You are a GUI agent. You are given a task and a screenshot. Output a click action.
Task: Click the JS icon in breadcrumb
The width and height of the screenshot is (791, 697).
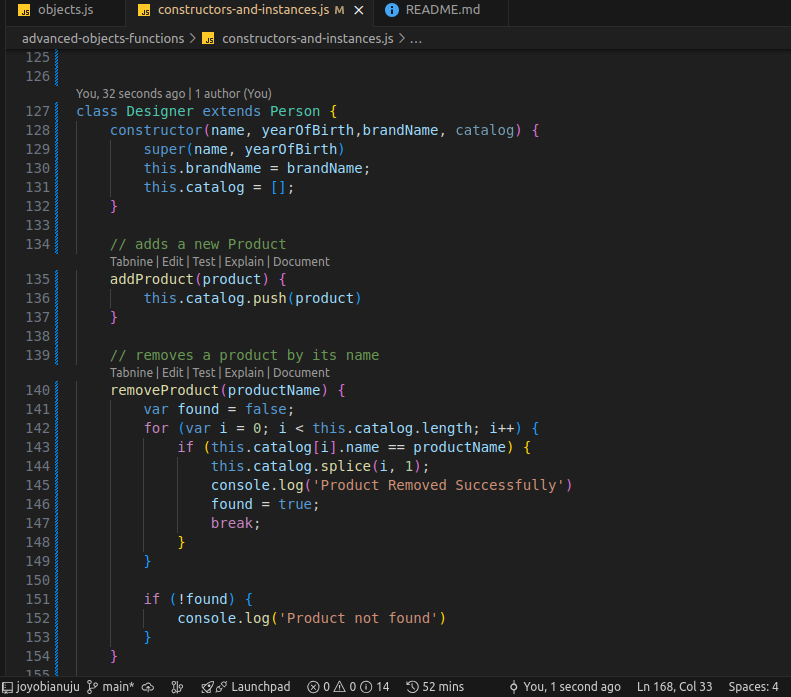coord(208,39)
